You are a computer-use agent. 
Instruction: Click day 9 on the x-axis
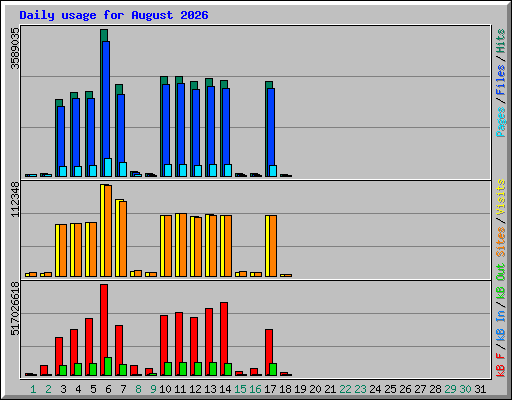point(153,389)
